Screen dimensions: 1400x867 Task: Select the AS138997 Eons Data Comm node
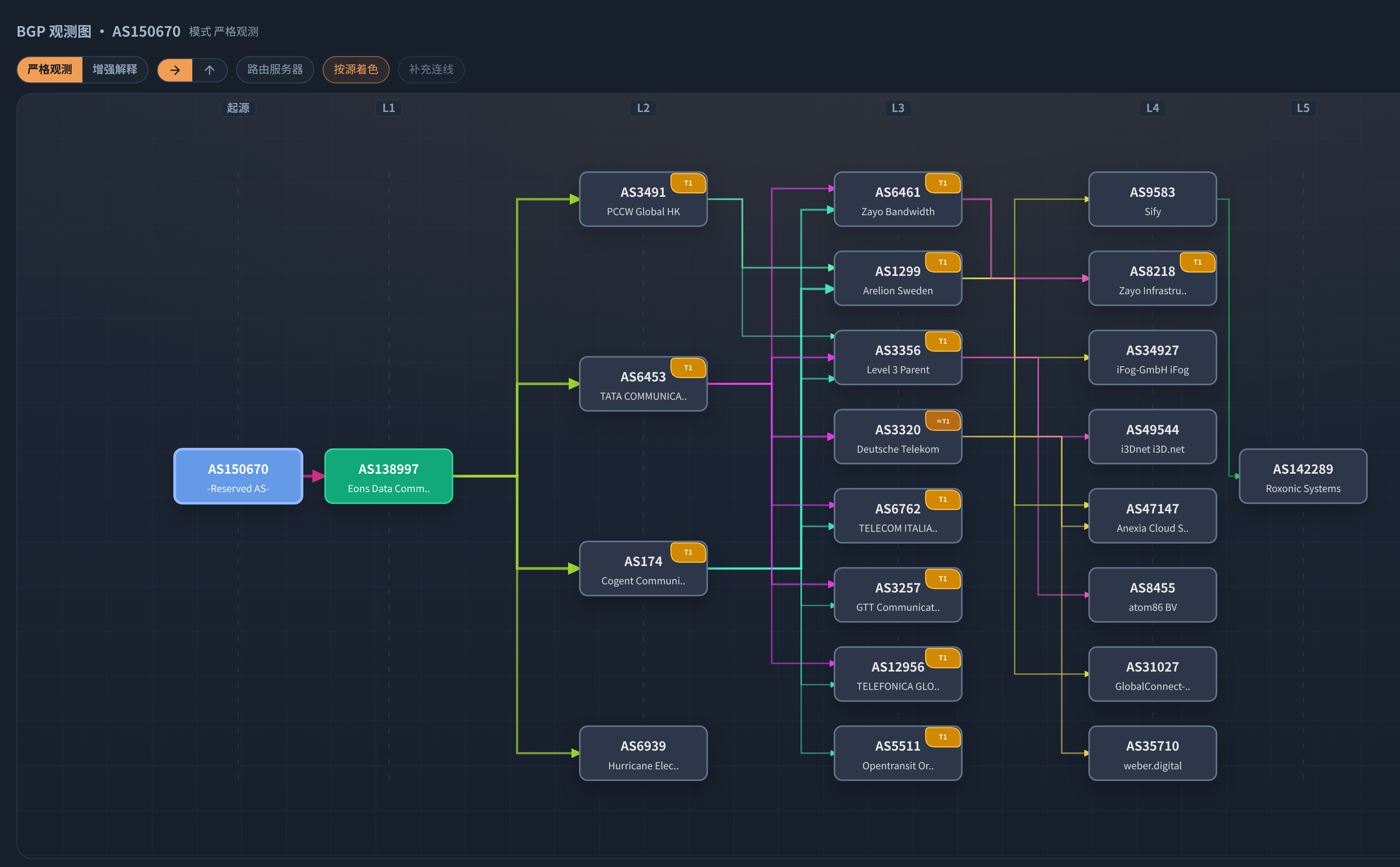click(x=389, y=476)
